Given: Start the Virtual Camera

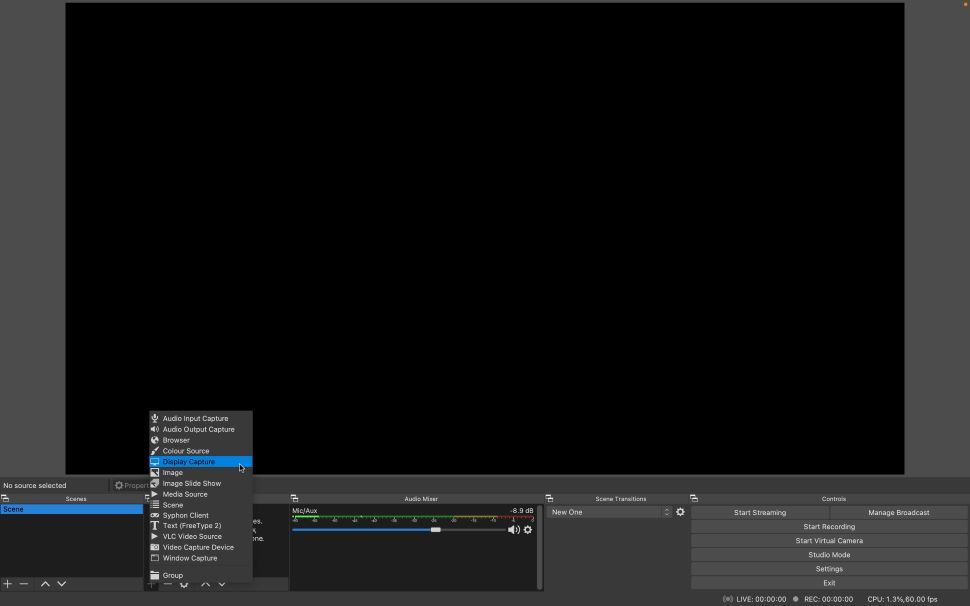Looking at the screenshot, I should (x=829, y=540).
